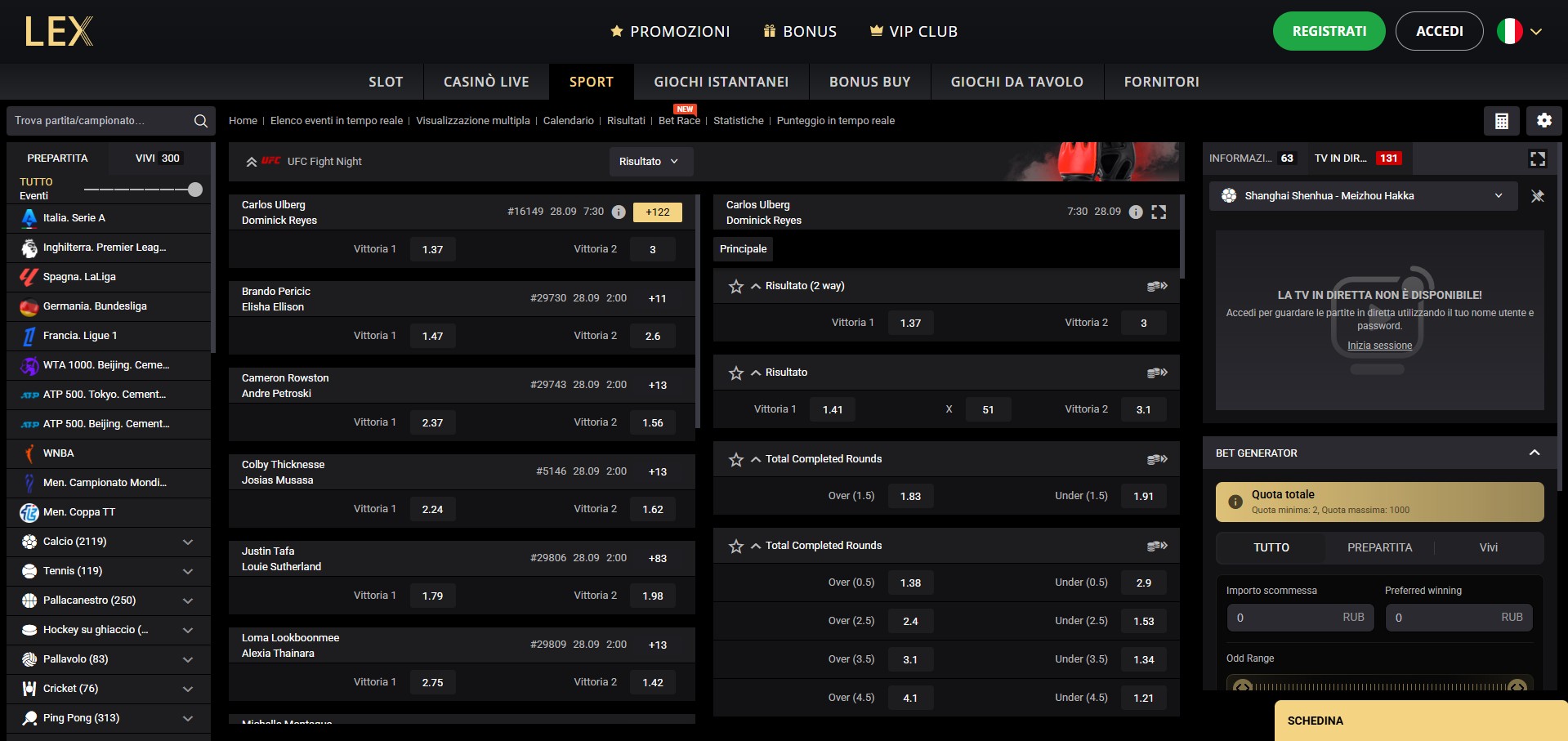Click the green REGISTRATI button
The width and height of the screenshot is (1568, 741).
1329,32
